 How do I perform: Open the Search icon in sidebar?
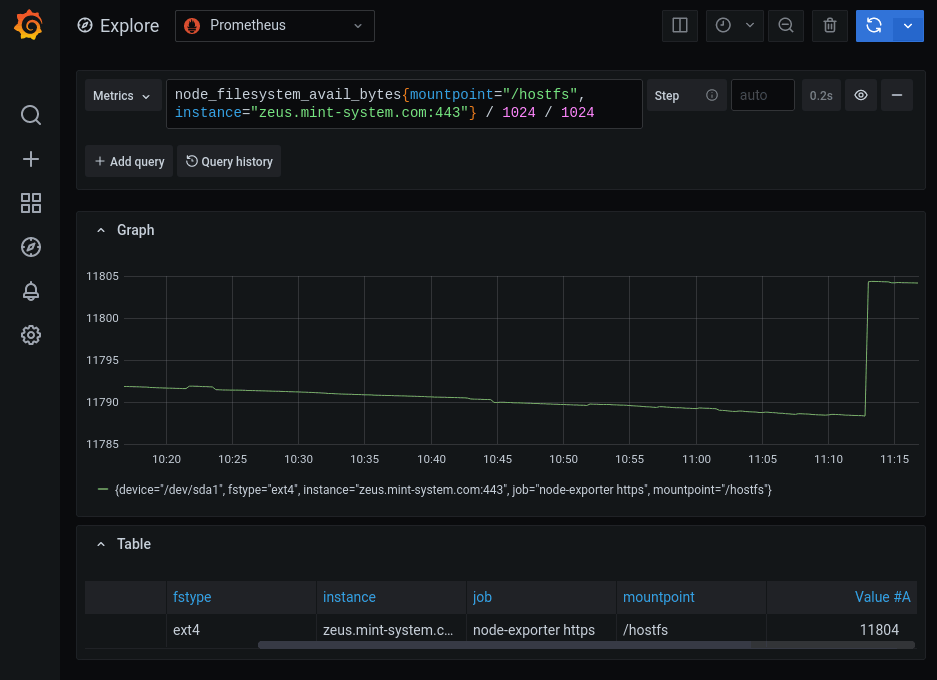[x=31, y=115]
